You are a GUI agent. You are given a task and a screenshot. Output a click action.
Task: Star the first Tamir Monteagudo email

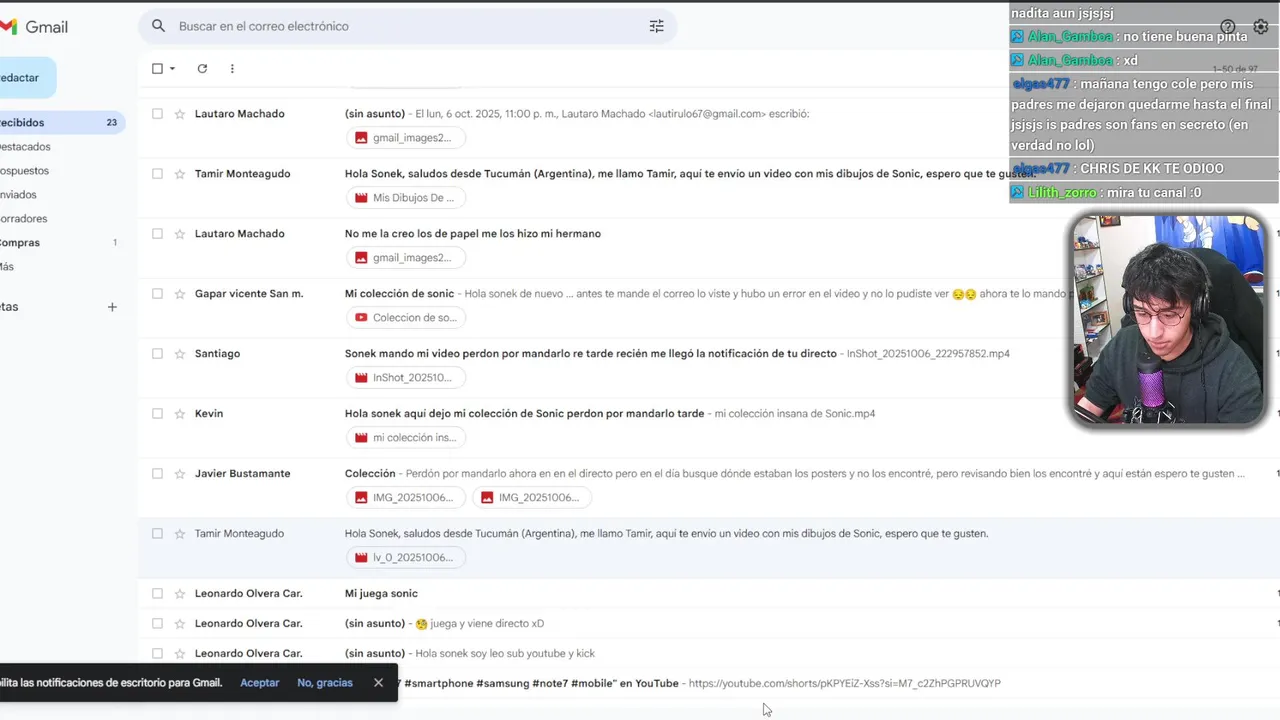180,174
